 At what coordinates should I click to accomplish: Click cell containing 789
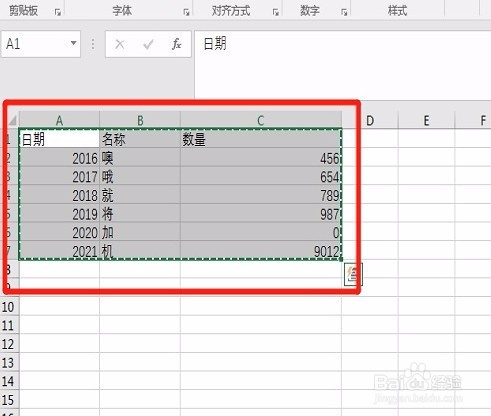261,195
